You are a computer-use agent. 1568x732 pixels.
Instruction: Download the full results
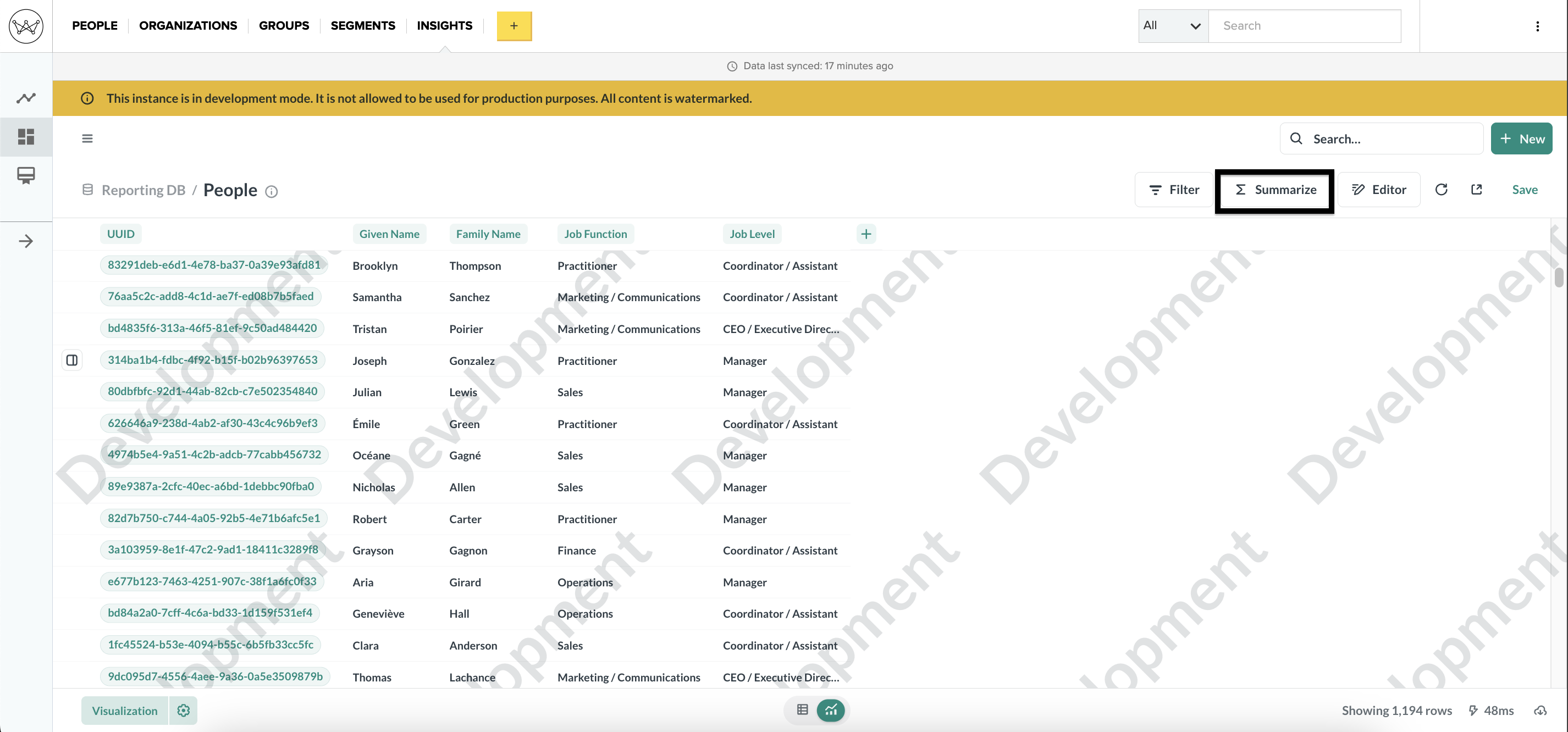pos(1541,711)
